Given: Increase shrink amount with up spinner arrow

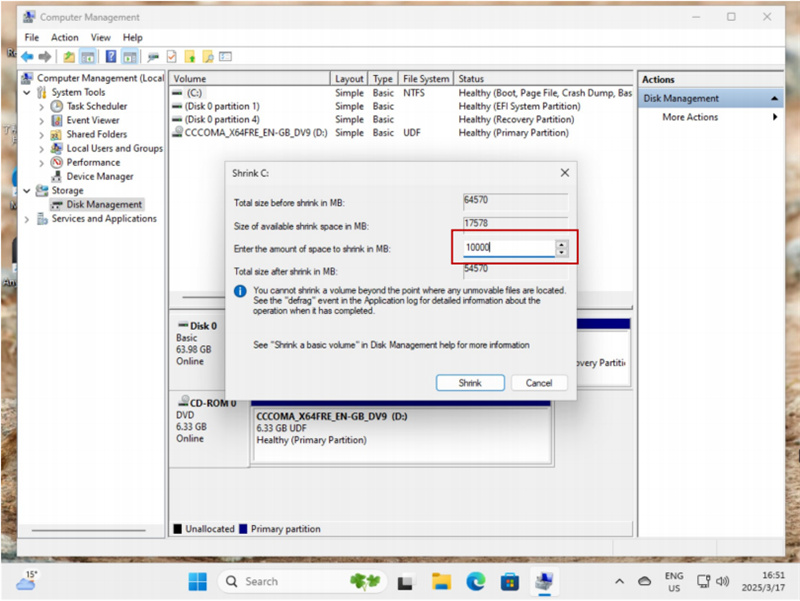Looking at the screenshot, I should pos(562,244).
